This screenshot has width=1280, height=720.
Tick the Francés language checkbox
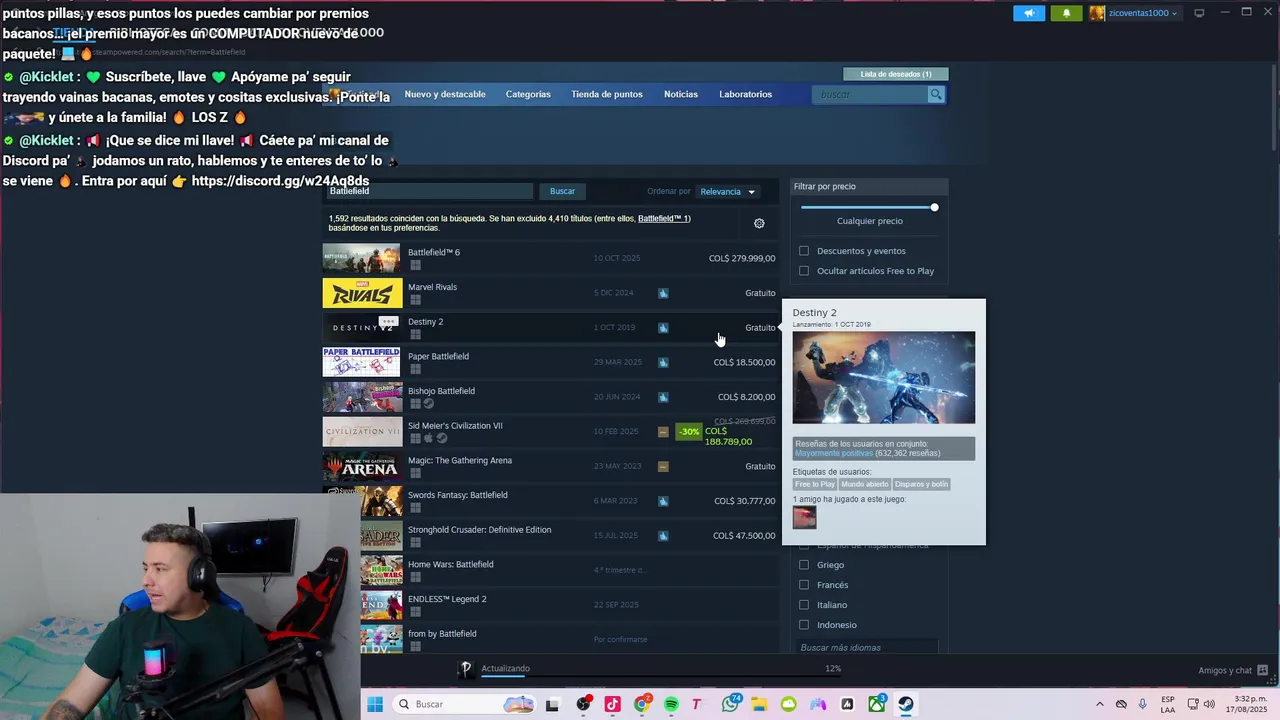(x=804, y=585)
